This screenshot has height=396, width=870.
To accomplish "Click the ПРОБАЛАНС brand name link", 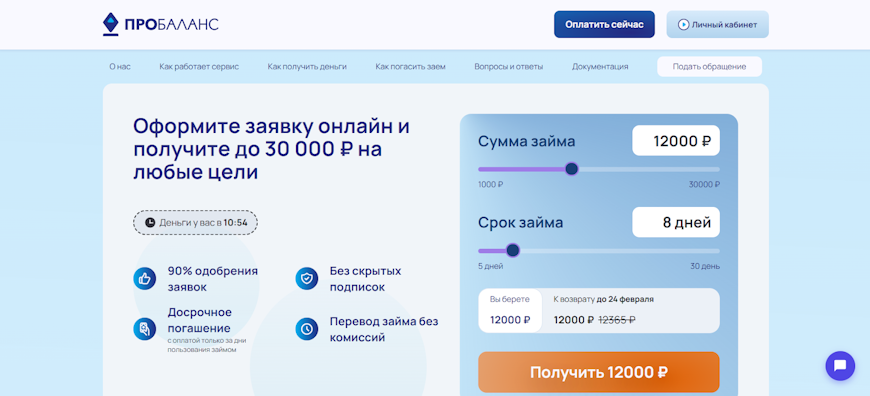I will (x=171, y=24).
